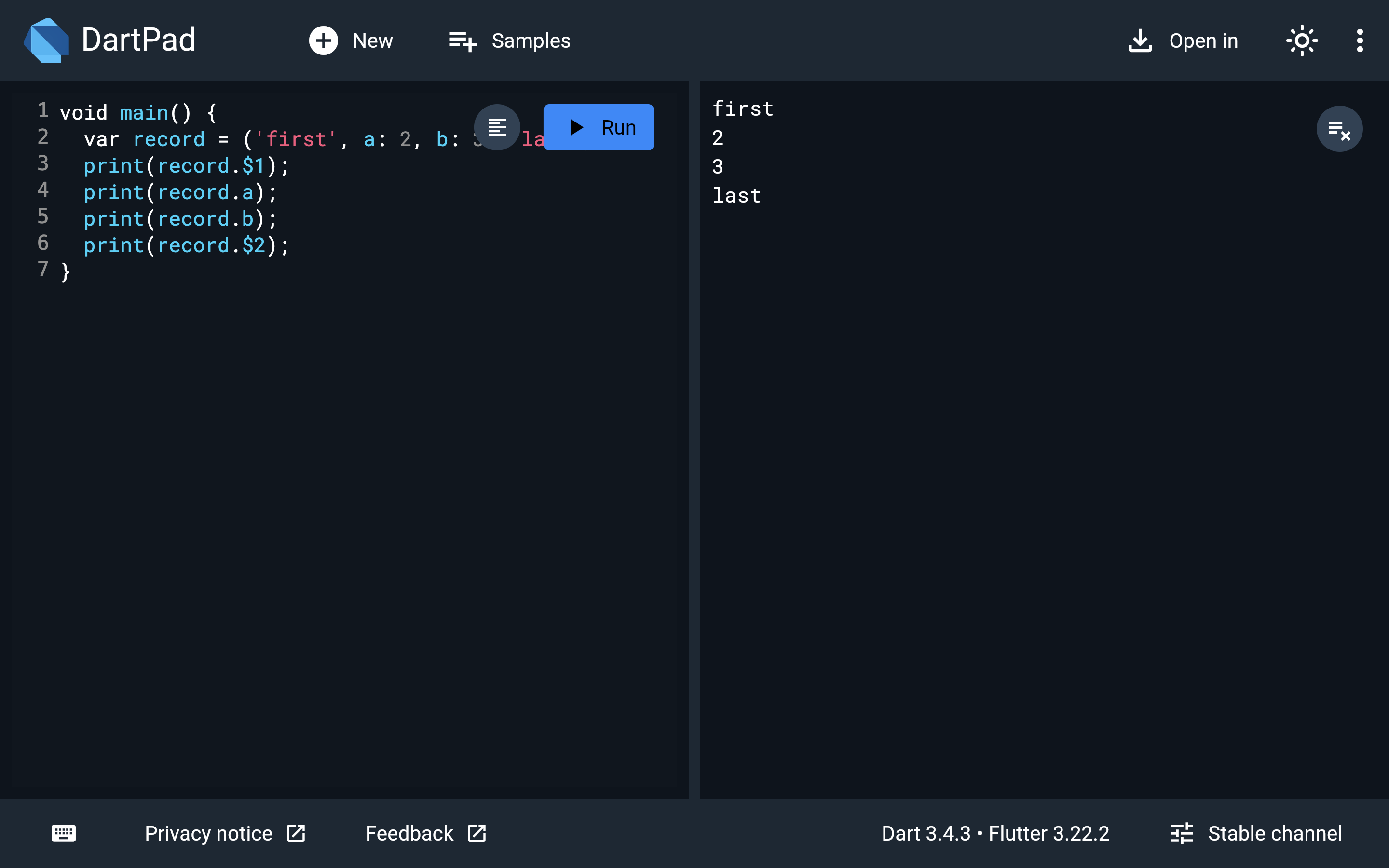The width and height of the screenshot is (1389, 868).
Task: Click the New plus icon
Action: tap(323, 41)
